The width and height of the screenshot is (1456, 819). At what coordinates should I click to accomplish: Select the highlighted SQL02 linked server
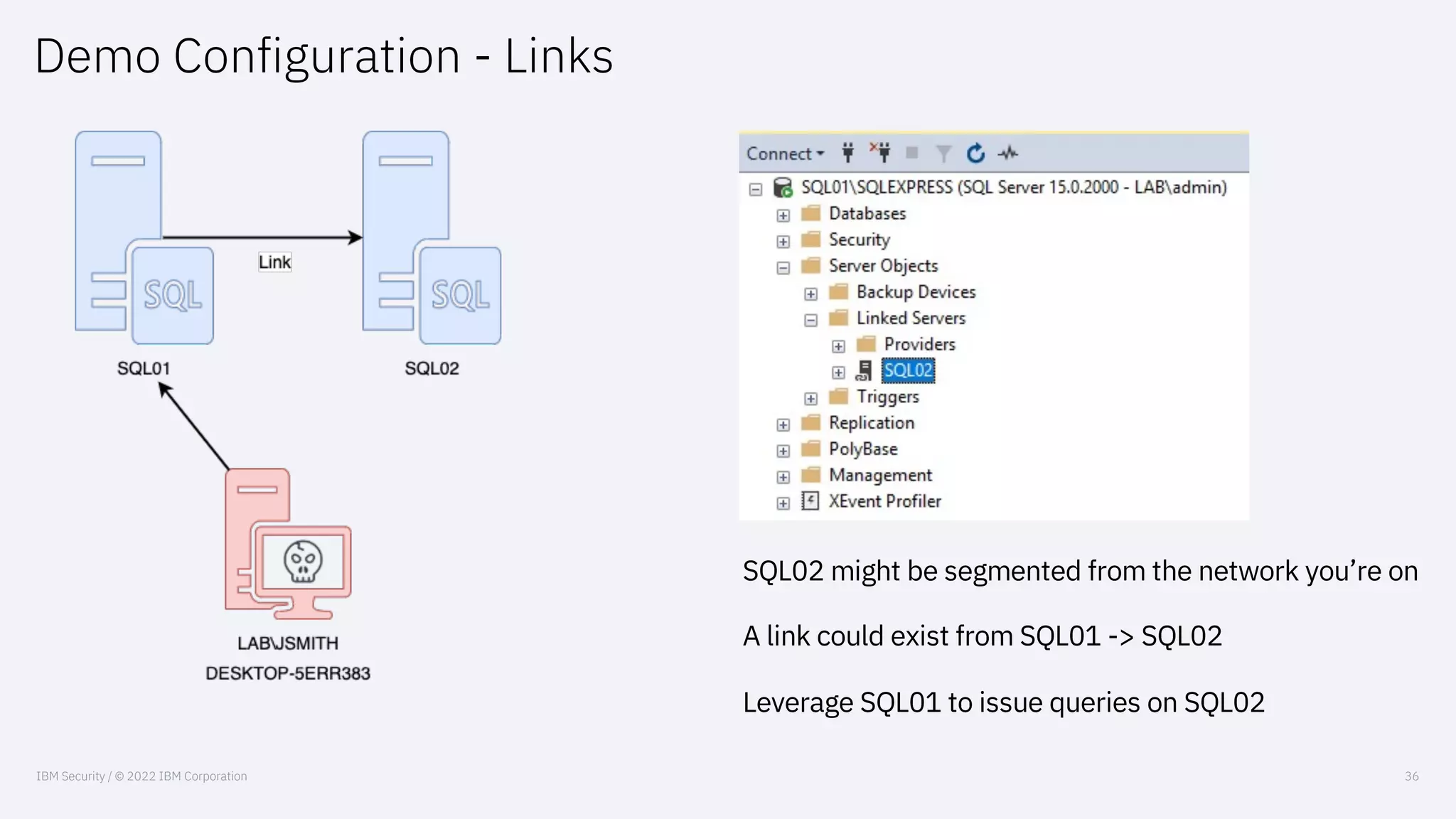908,370
